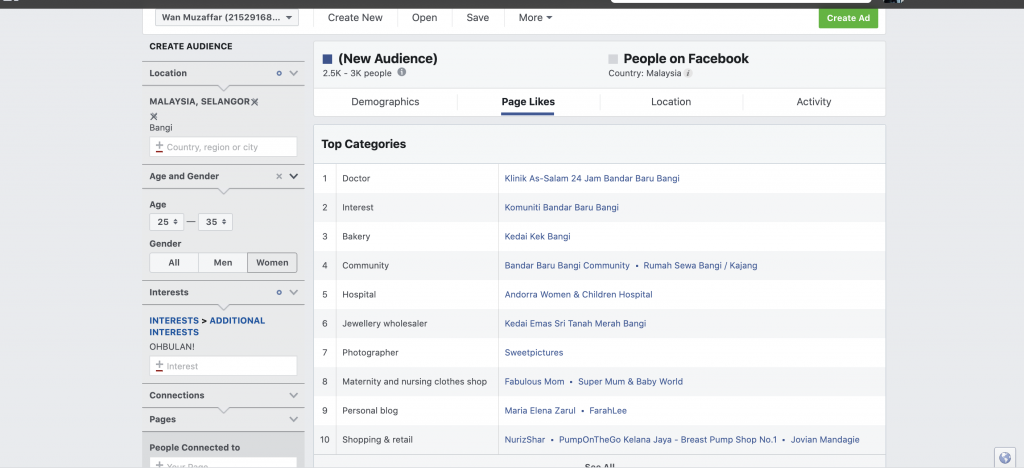Switch to Activity tab

[814, 102]
